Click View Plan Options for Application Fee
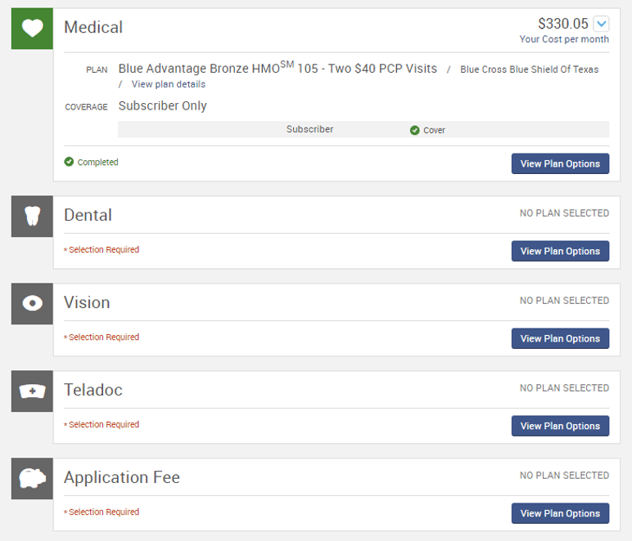632x541 pixels. (x=560, y=513)
